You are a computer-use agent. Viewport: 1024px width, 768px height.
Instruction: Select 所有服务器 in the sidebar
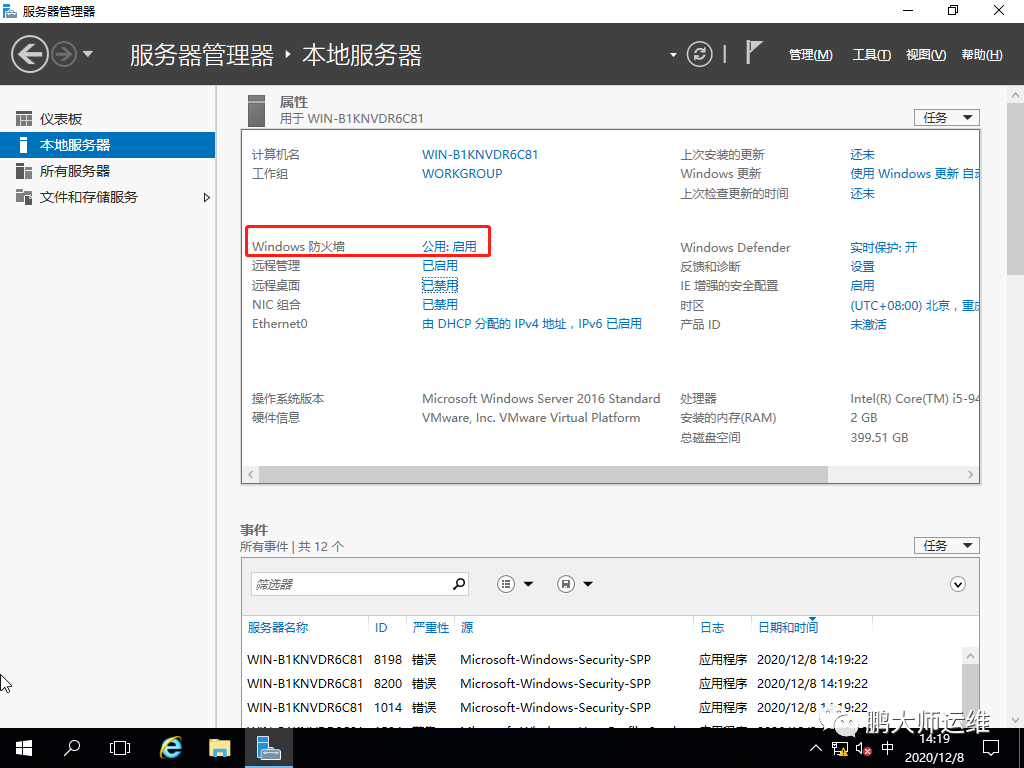pos(108,171)
